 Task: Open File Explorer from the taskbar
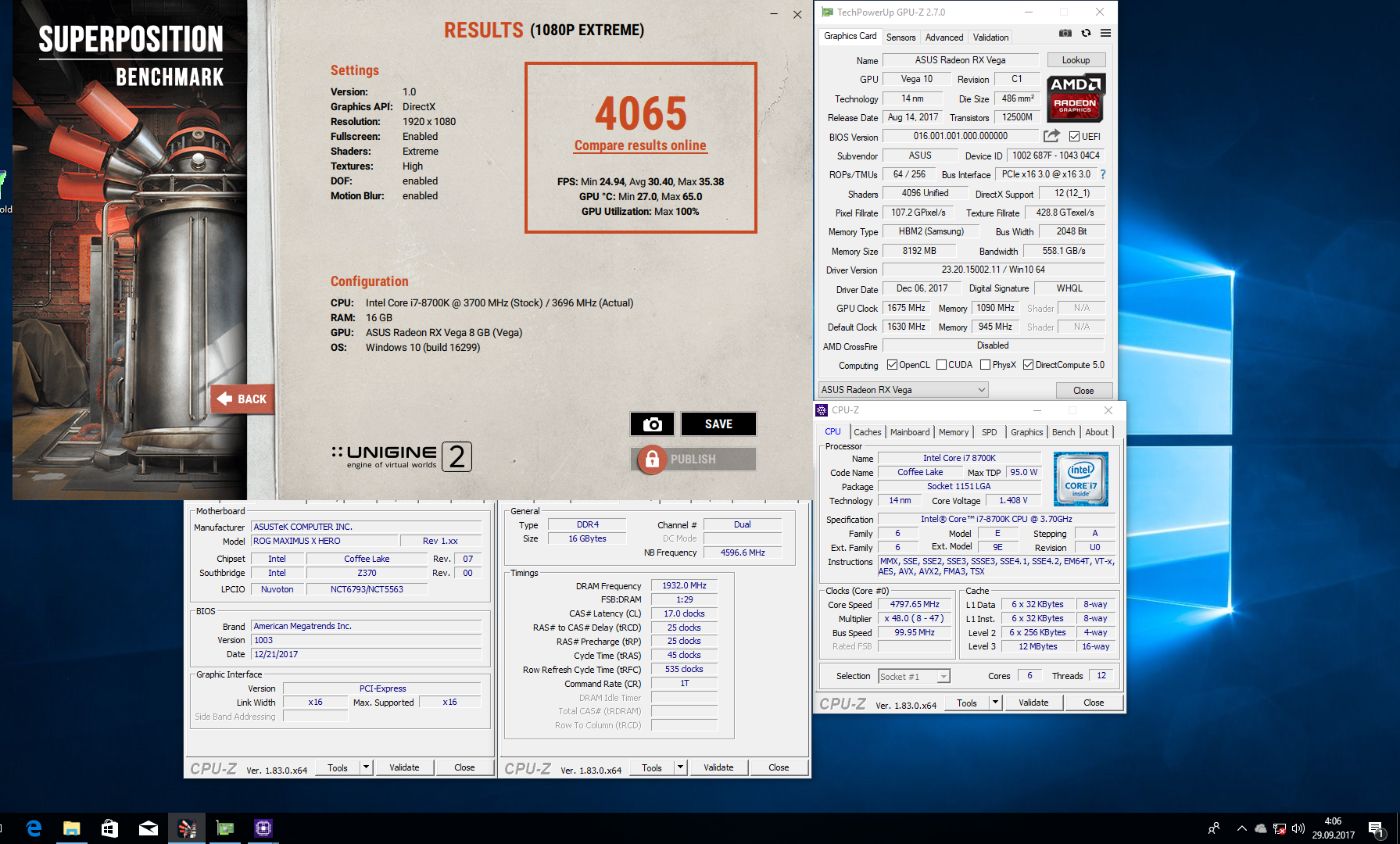(x=72, y=828)
